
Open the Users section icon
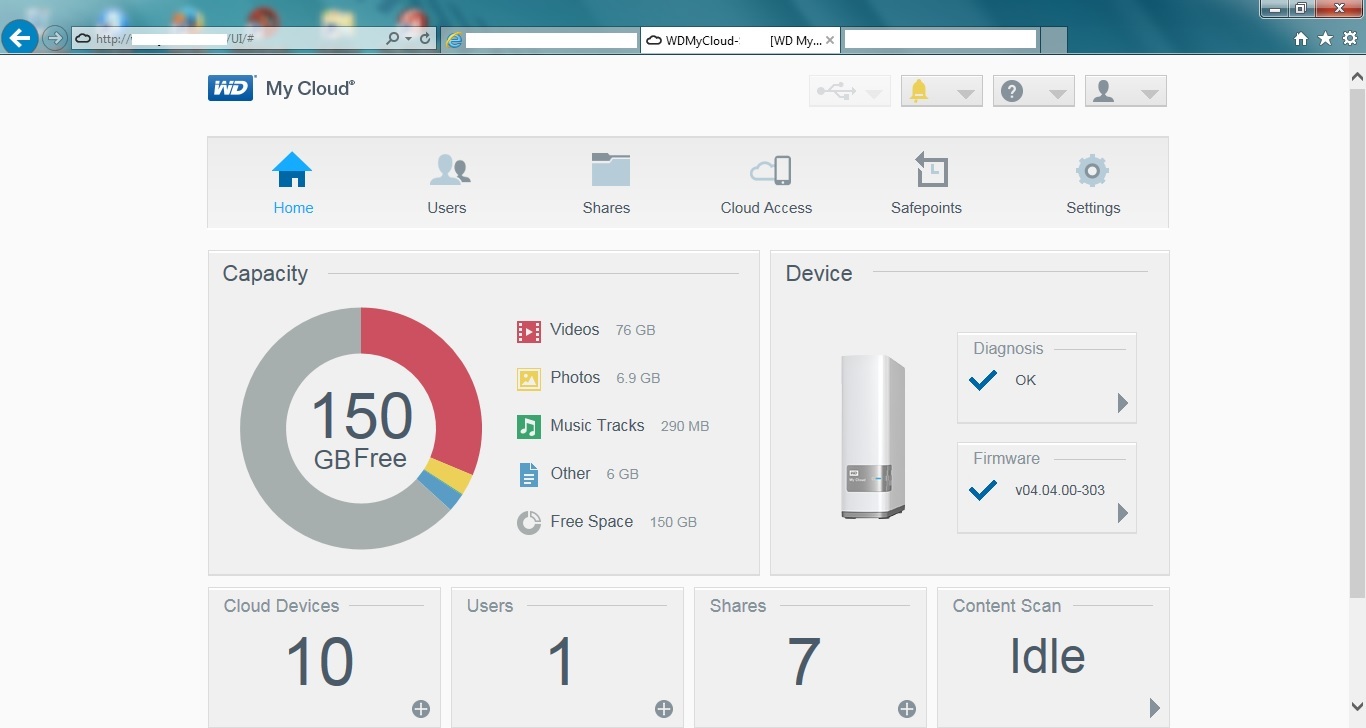click(449, 170)
